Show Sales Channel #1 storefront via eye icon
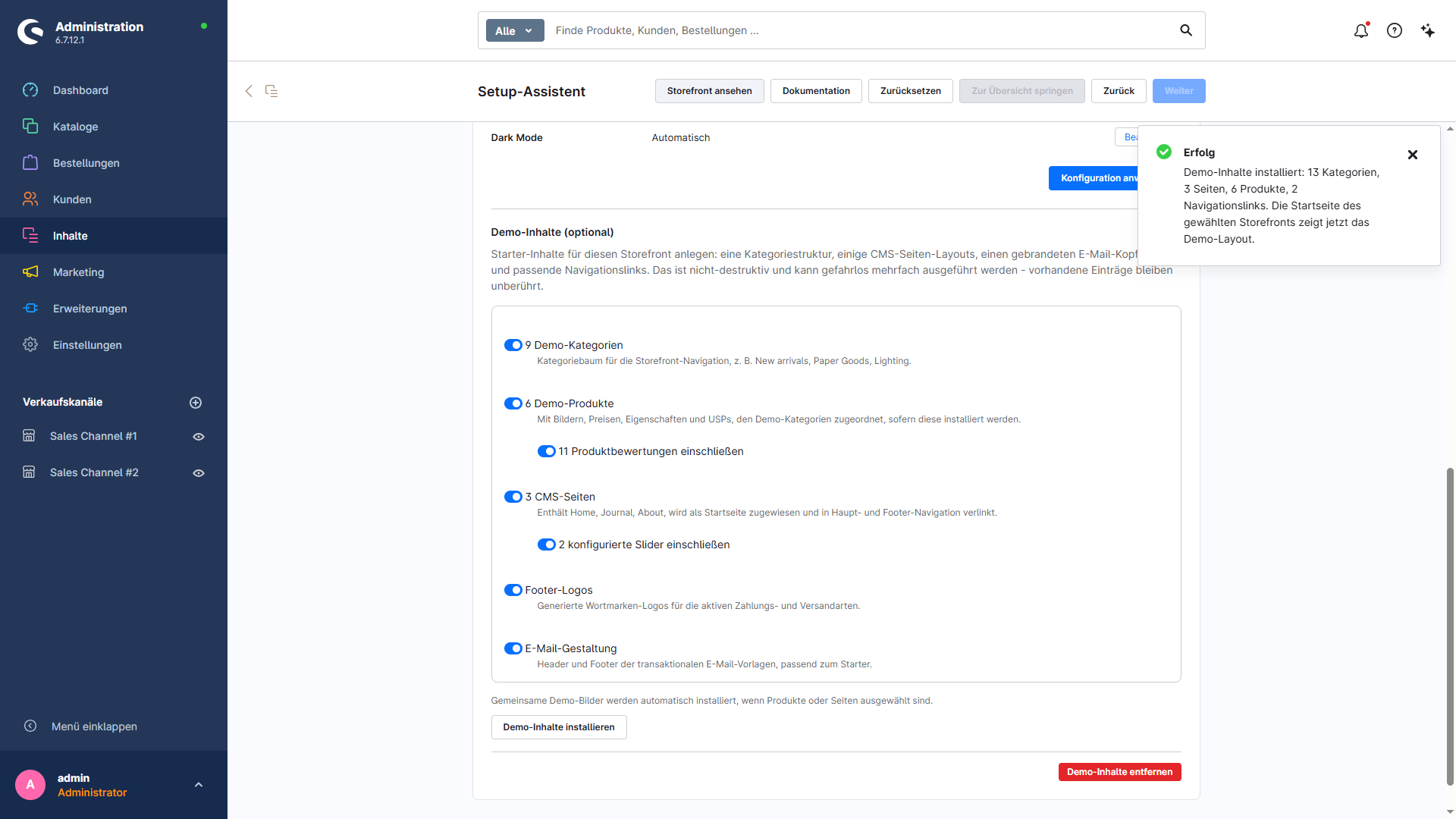This screenshot has width=1456, height=819. [x=199, y=437]
